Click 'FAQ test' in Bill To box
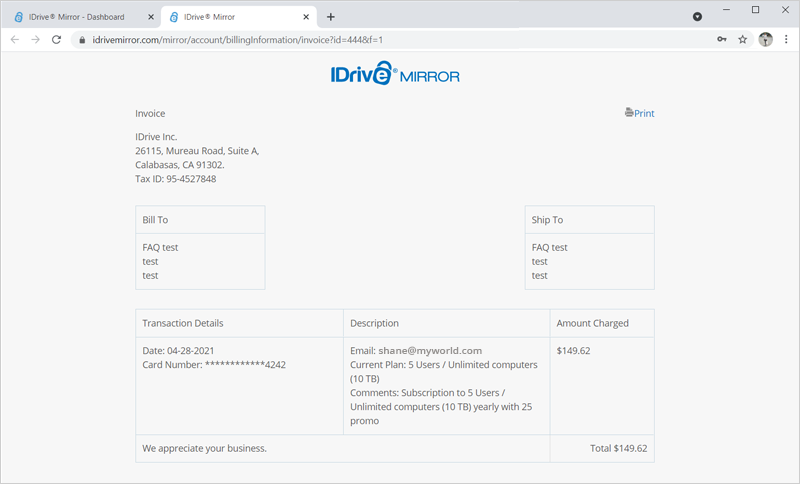 coord(160,247)
